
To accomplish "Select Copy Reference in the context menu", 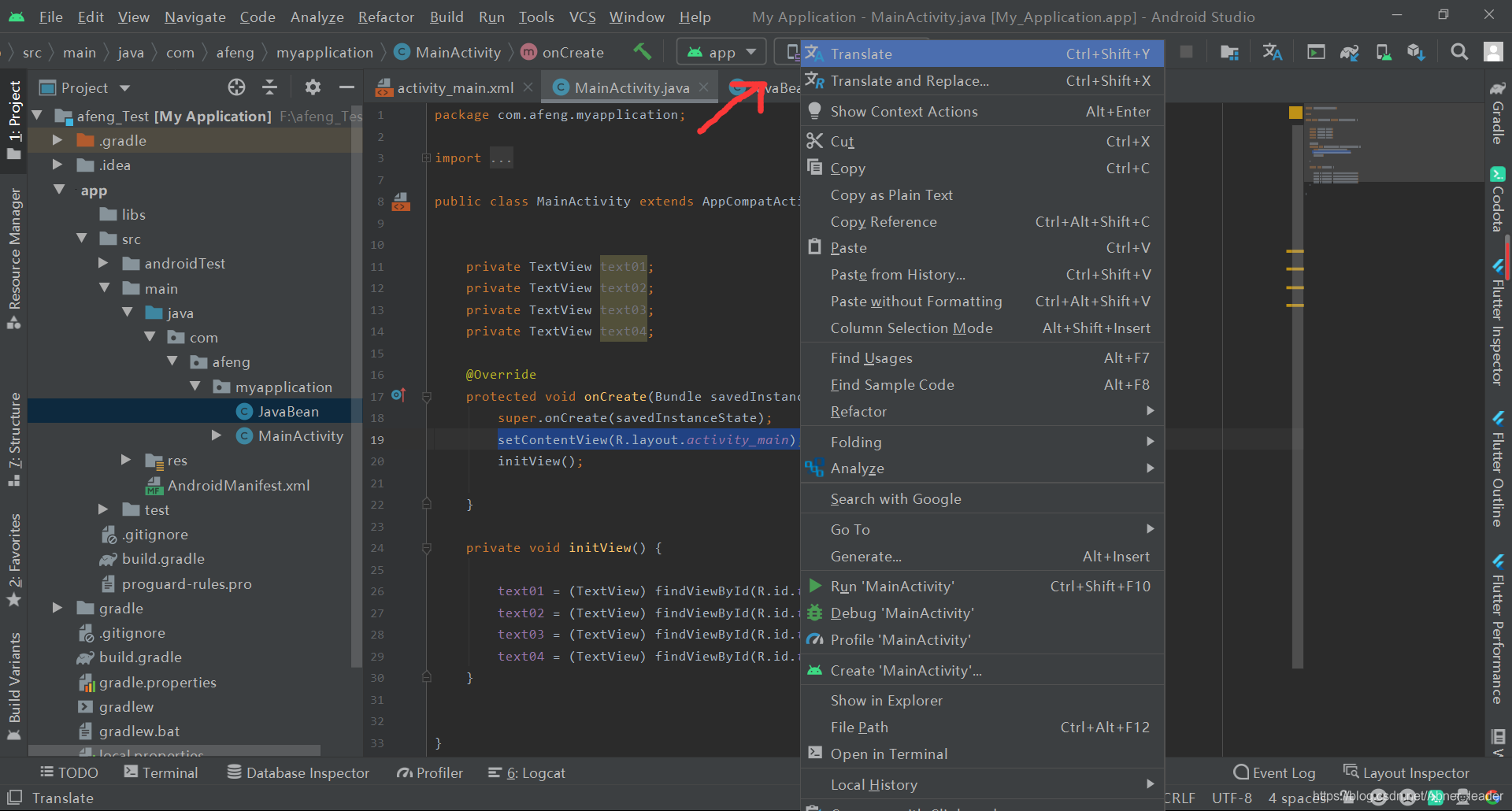I will (x=982, y=221).
